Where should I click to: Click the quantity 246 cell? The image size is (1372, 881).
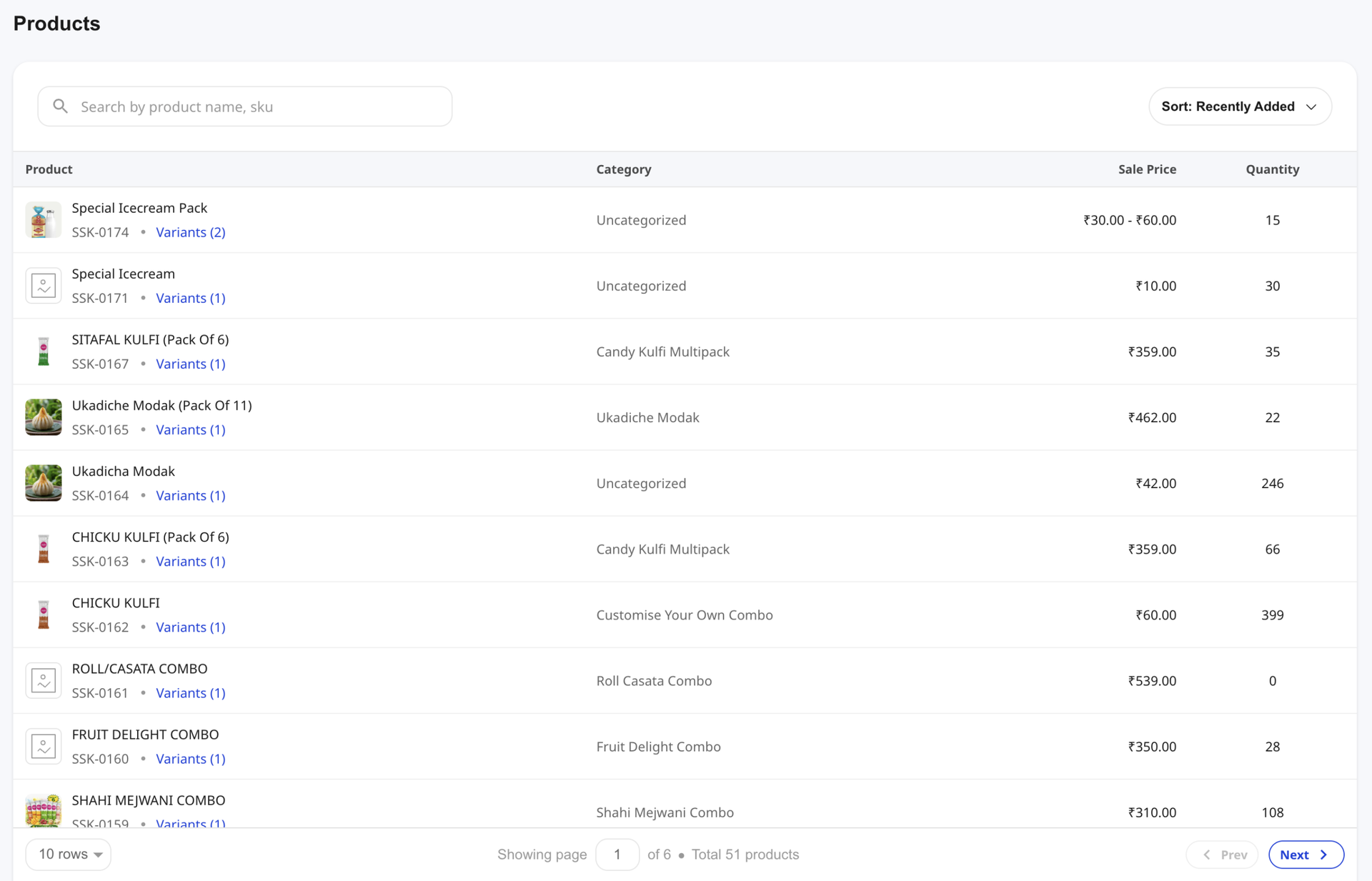click(x=1273, y=483)
